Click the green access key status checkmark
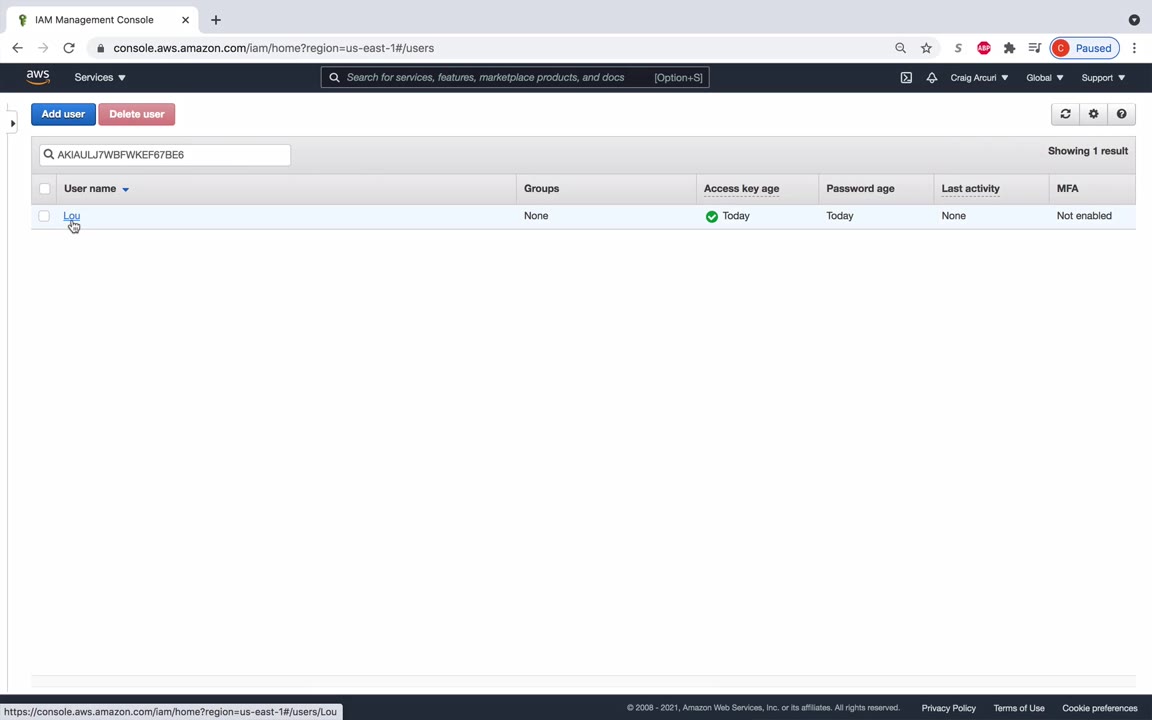This screenshot has height=720, width=1152. tap(711, 216)
